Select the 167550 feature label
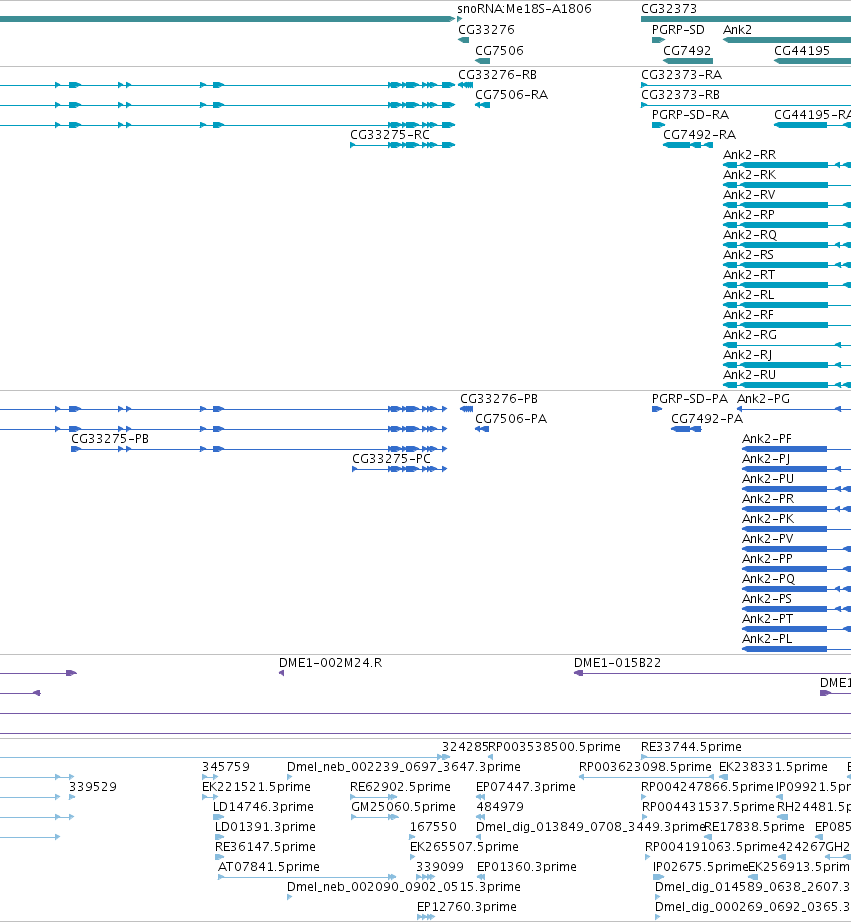This screenshot has width=851, height=922. (x=433, y=827)
